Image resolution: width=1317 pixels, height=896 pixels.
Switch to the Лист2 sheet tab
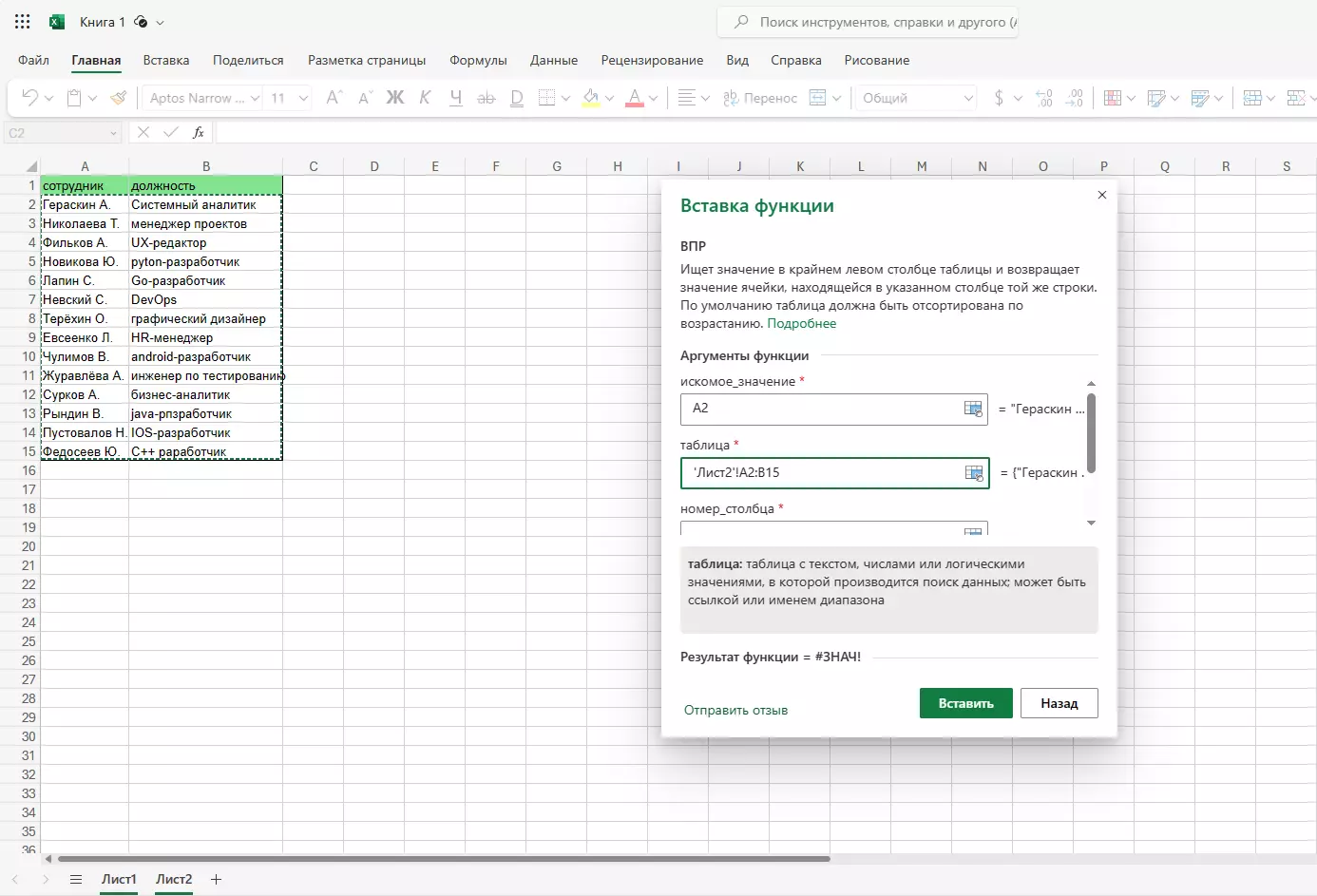tap(174, 879)
